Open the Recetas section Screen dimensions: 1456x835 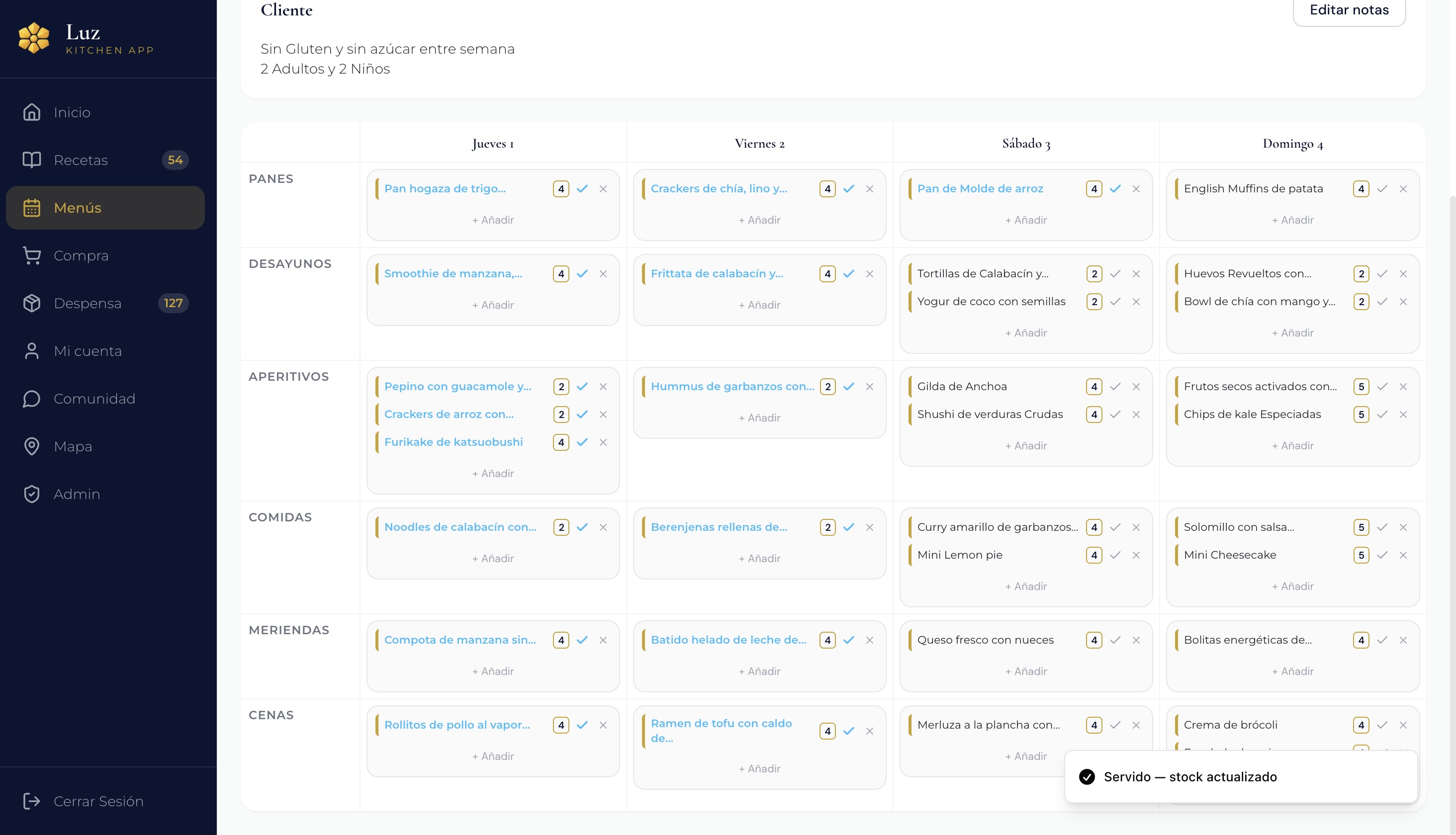(x=105, y=160)
